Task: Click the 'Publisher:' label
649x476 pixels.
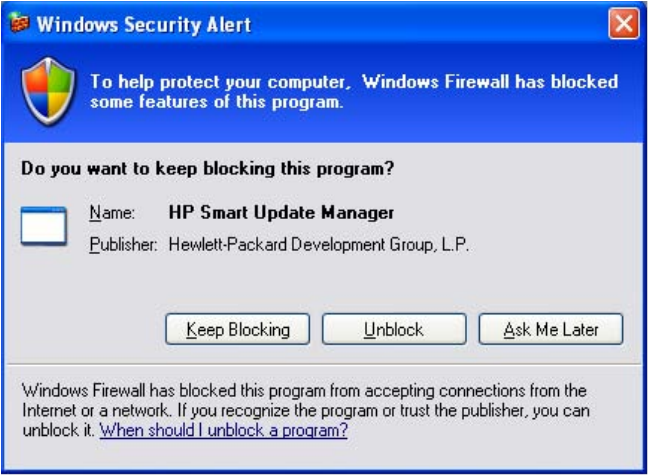Action: pyautogui.click(x=123, y=243)
